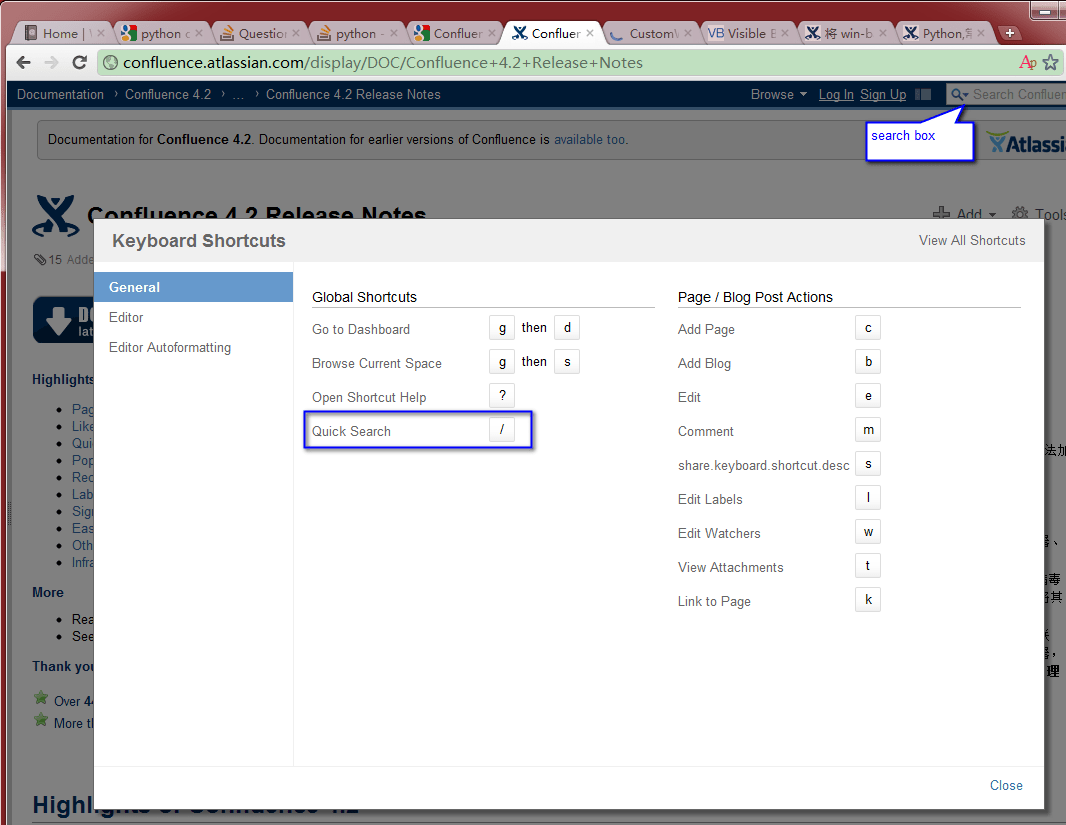1066x825 pixels.
Task: Click the 'w' key badge
Action: [x=867, y=531]
